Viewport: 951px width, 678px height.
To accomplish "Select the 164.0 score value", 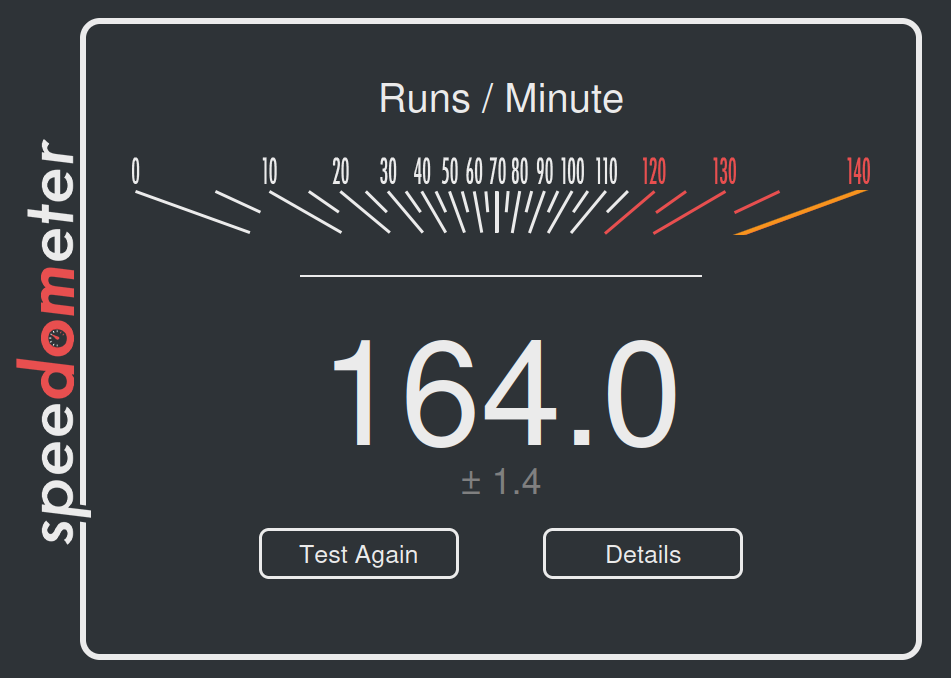I will 503,394.
